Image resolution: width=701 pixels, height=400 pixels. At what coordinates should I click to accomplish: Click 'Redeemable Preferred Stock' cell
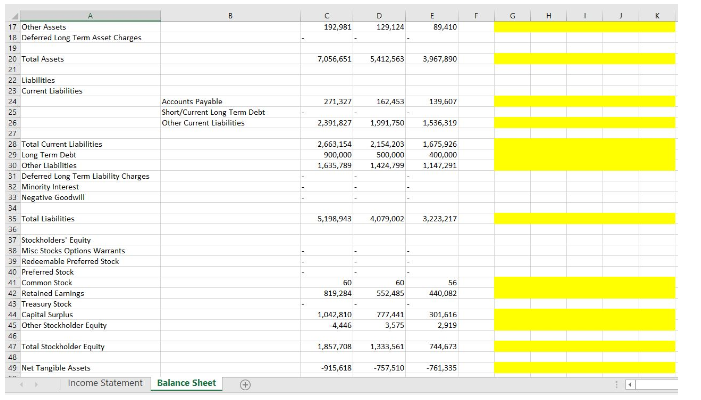(x=90, y=261)
